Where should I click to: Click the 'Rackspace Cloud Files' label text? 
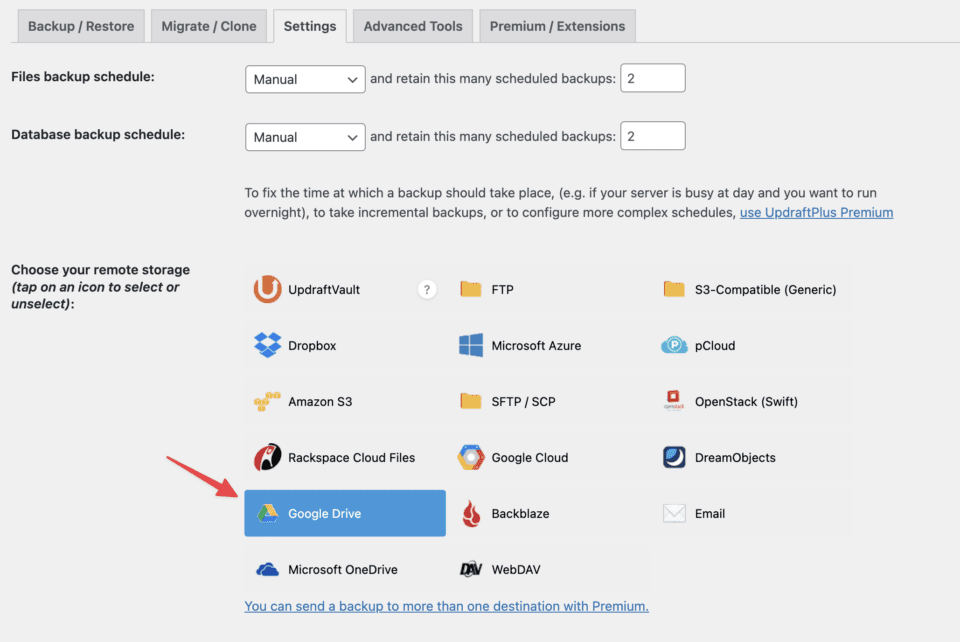pyautogui.click(x=351, y=457)
